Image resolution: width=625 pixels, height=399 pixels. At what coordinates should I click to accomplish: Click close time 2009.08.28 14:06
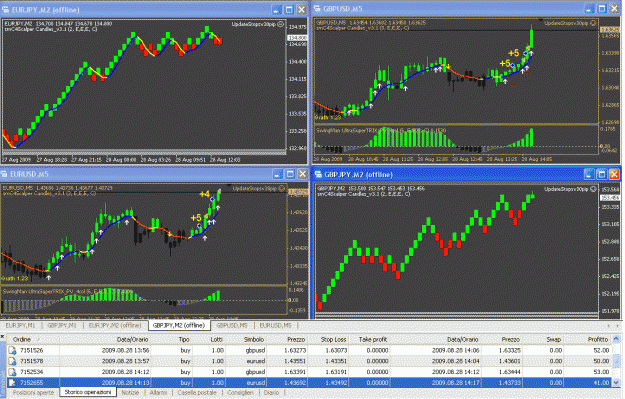tap(456, 351)
